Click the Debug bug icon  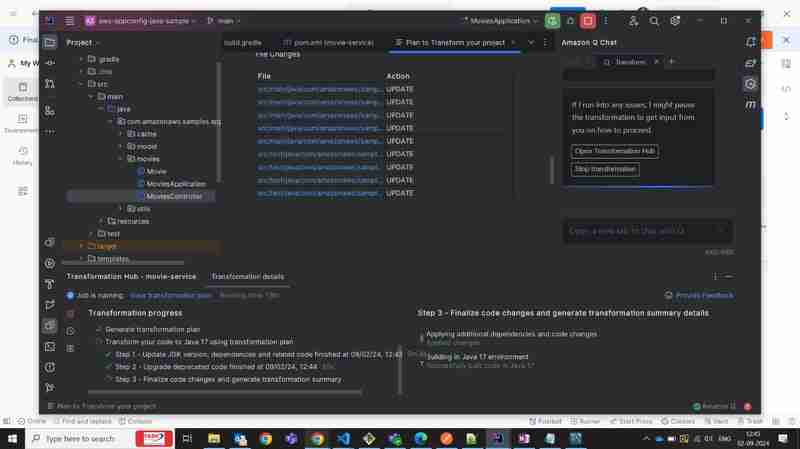pos(570,21)
